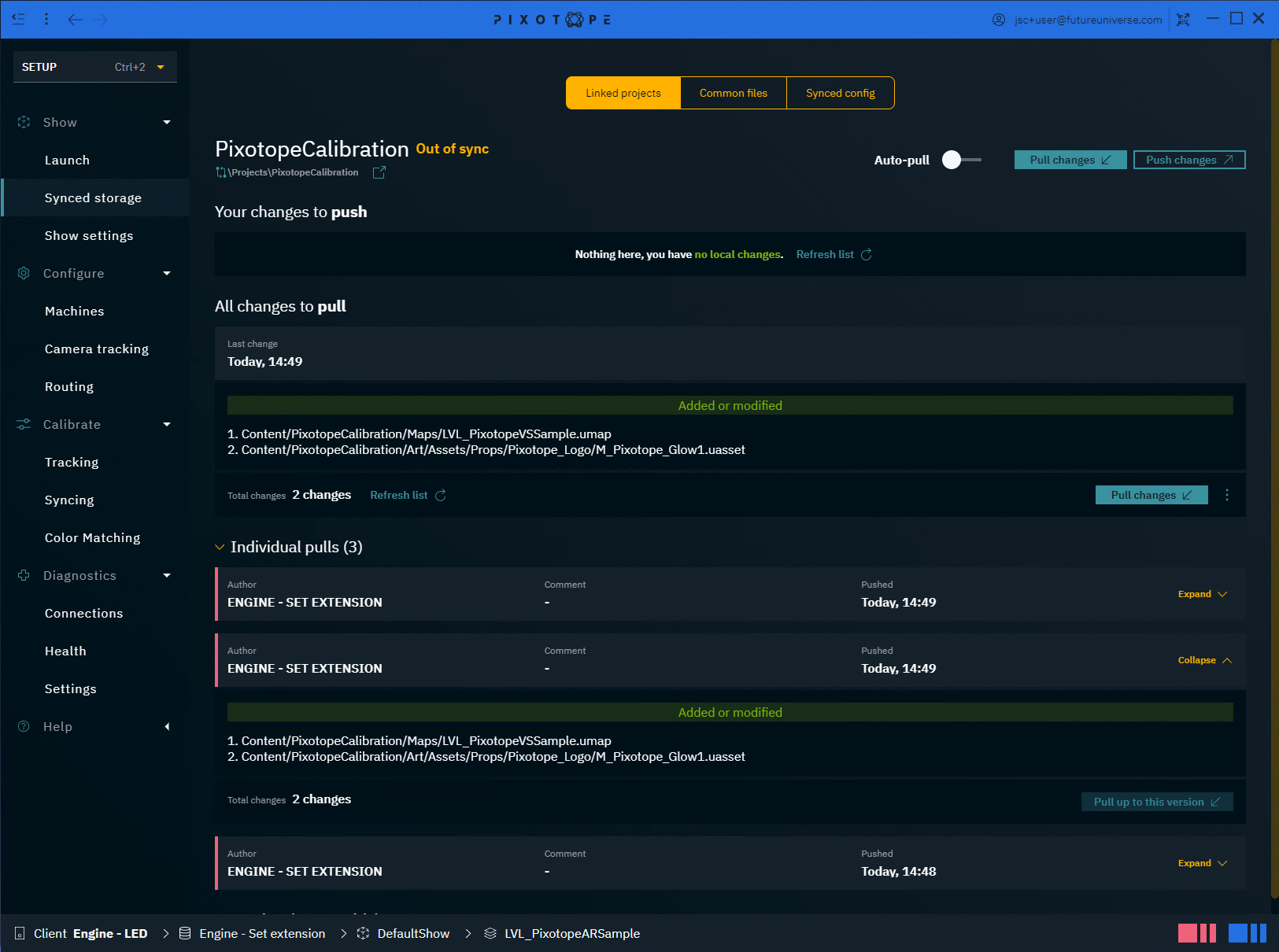Collapse the Diagnostics section arrow
Screen dimensions: 1279x952
(x=167, y=575)
